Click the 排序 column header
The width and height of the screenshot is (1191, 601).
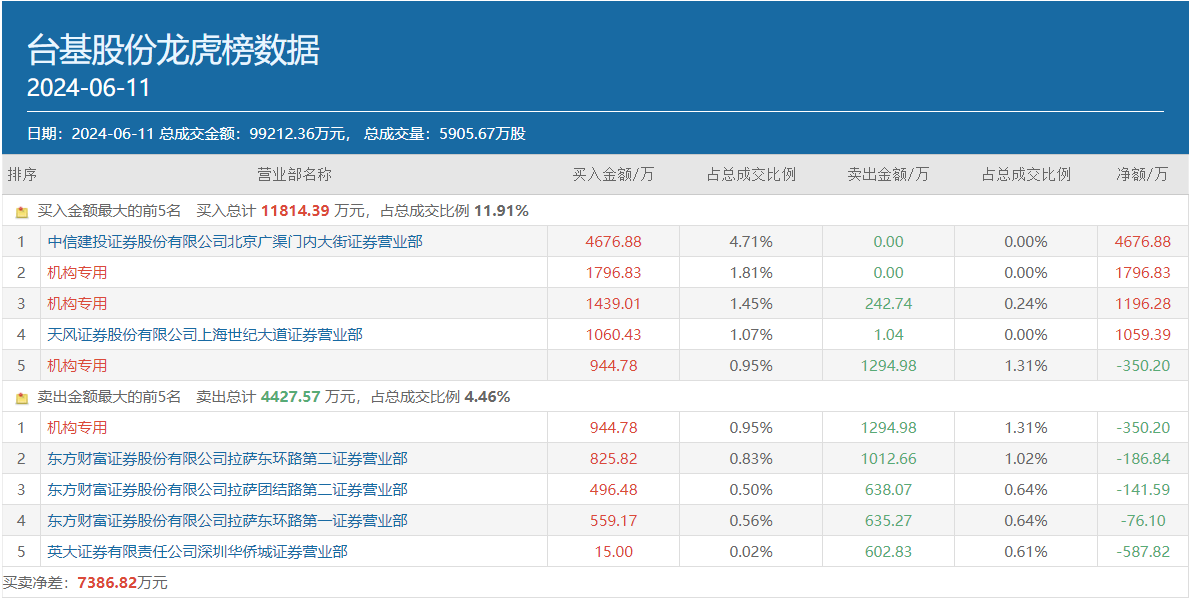[22, 174]
